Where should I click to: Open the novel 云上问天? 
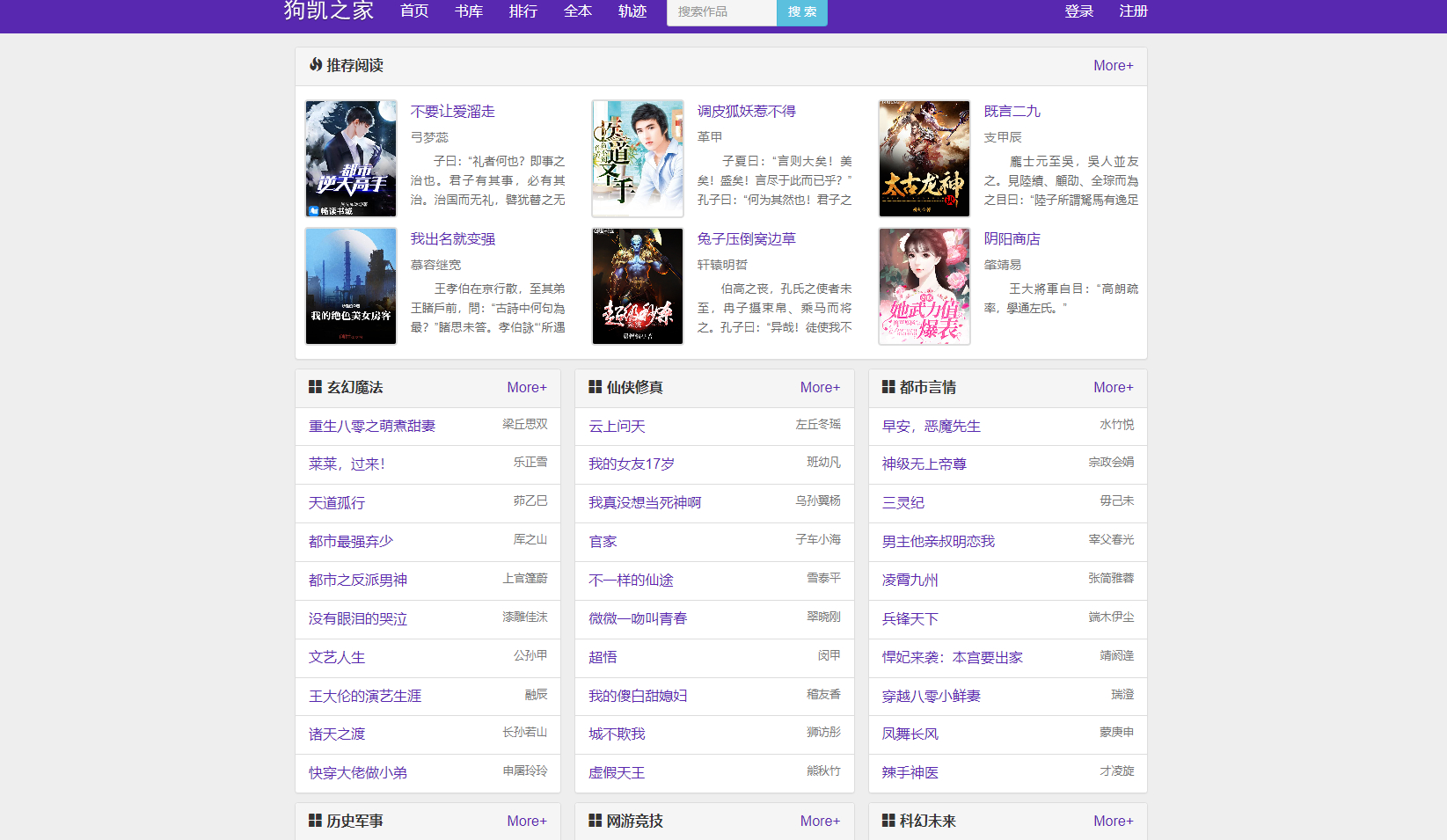coord(617,427)
